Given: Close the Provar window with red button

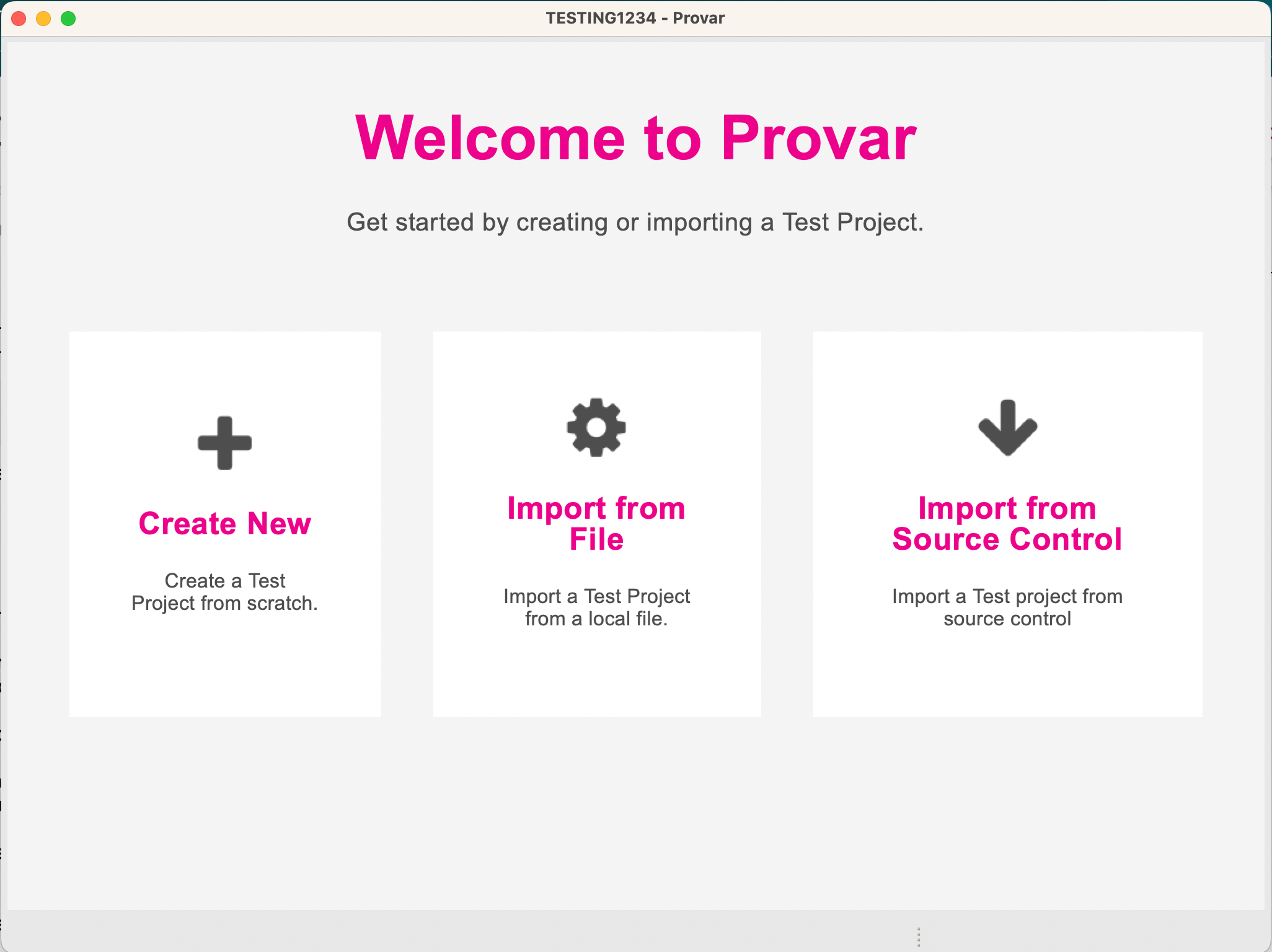Looking at the screenshot, I should (19, 19).
